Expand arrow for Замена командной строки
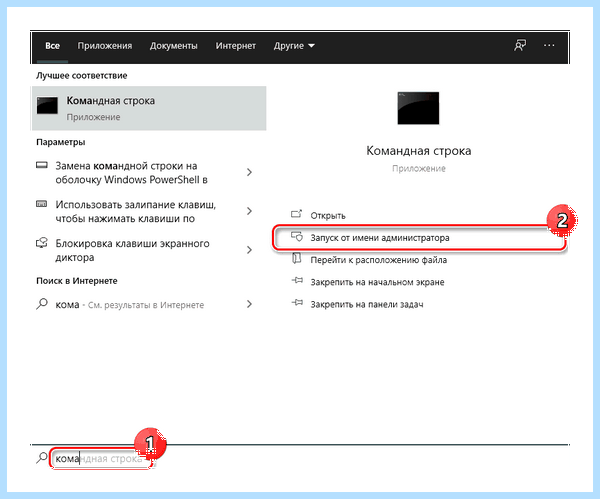Screen dimensions: 600x499 249,172
